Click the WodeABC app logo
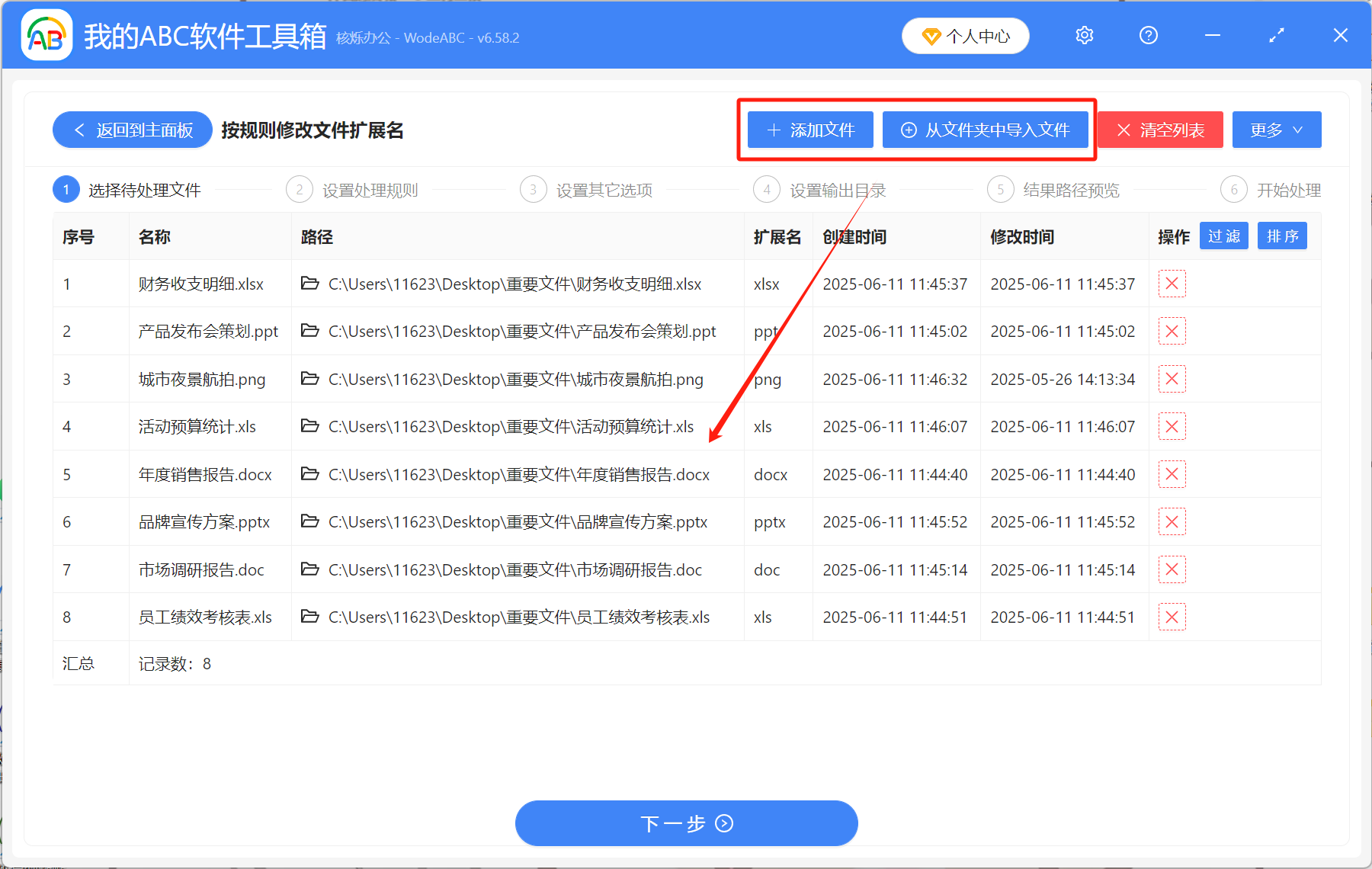Image resolution: width=1372 pixels, height=869 pixels. [47, 35]
